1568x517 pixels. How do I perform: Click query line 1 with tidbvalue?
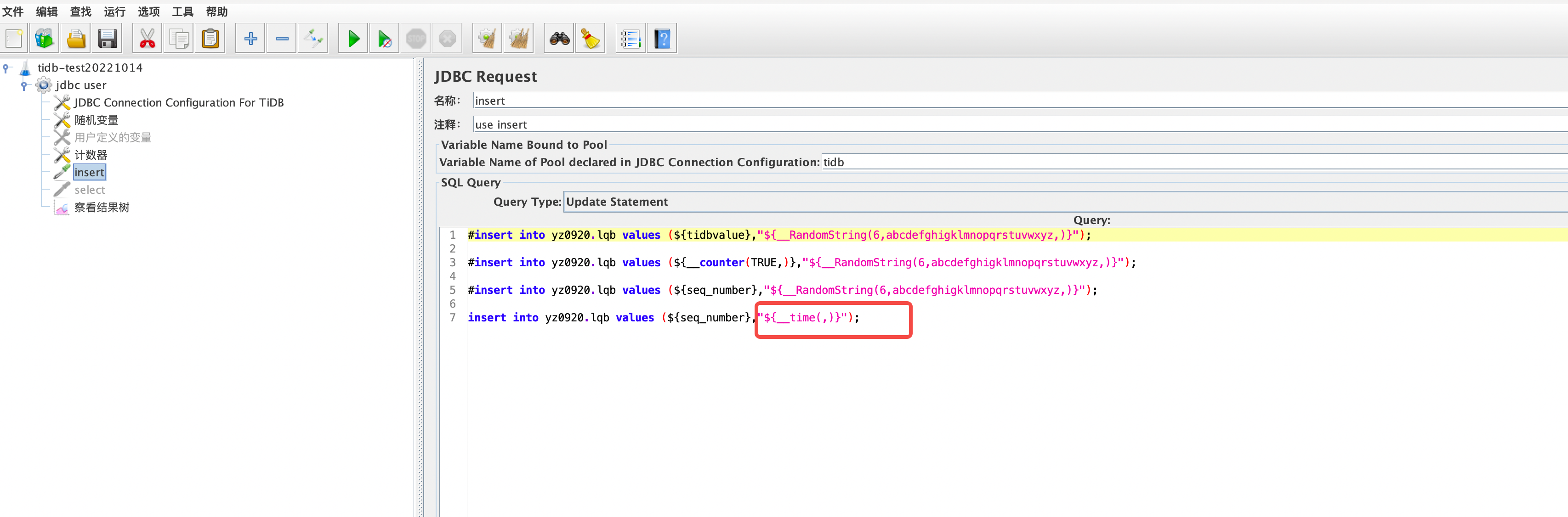point(779,235)
